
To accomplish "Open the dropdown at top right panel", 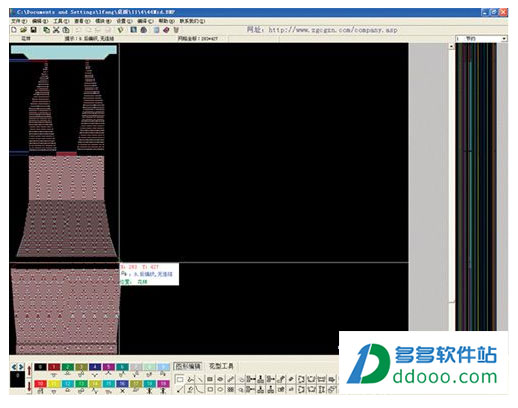I will coord(504,39).
